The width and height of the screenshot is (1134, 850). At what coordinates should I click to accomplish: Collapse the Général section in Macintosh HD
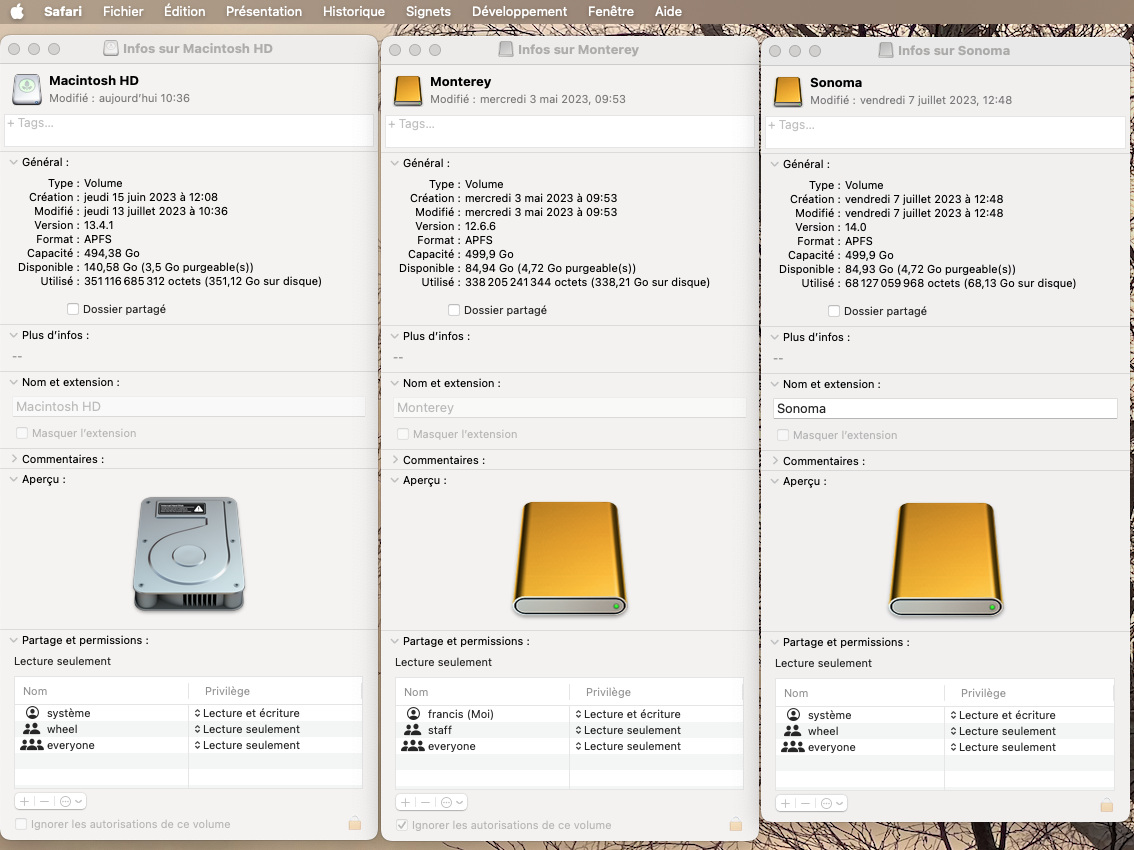click(13, 162)
